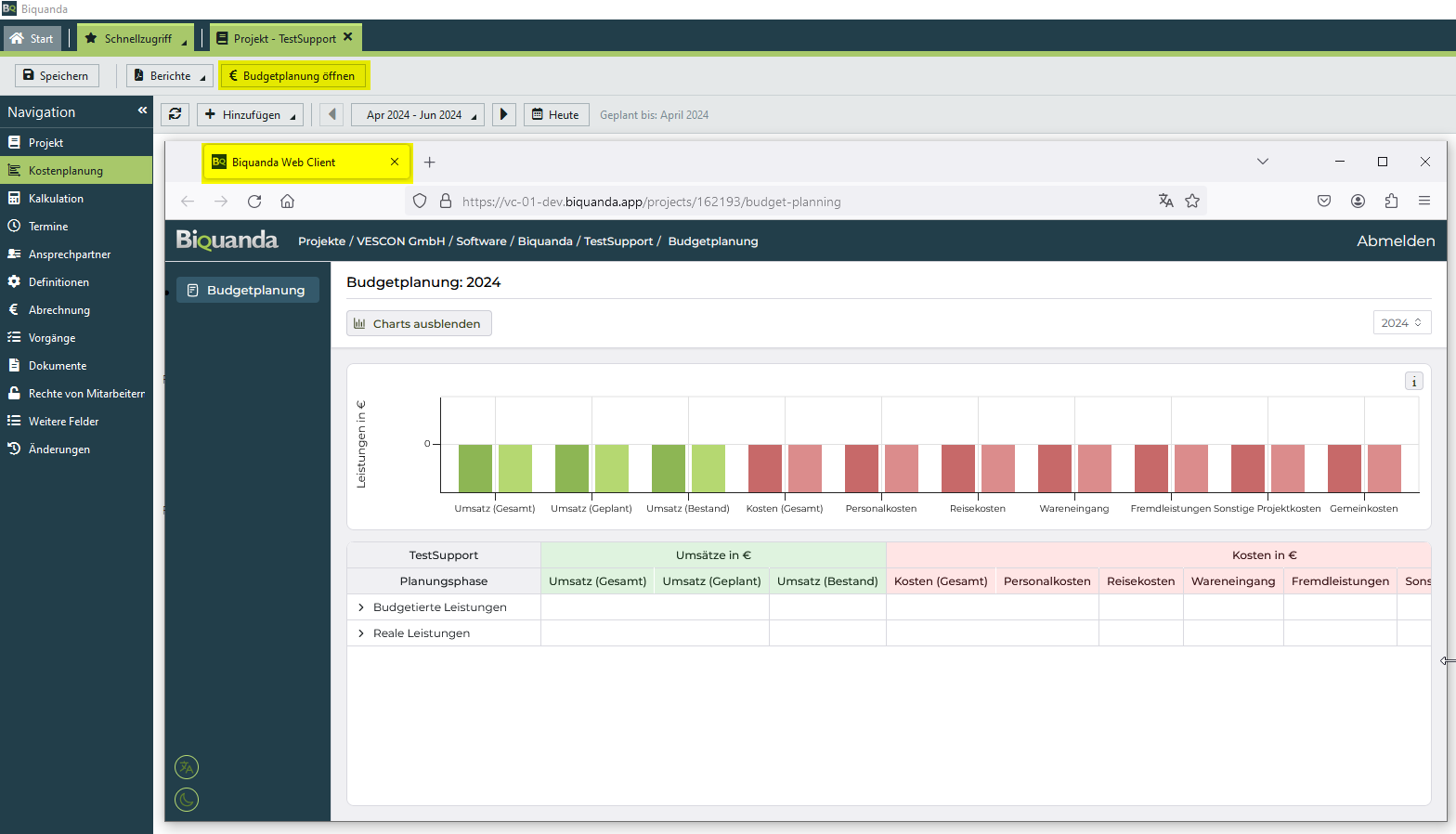This screenshot has height=834, width=1456.
Task: Open Projekt in Navigation
Action: click(x=76, y=142)
